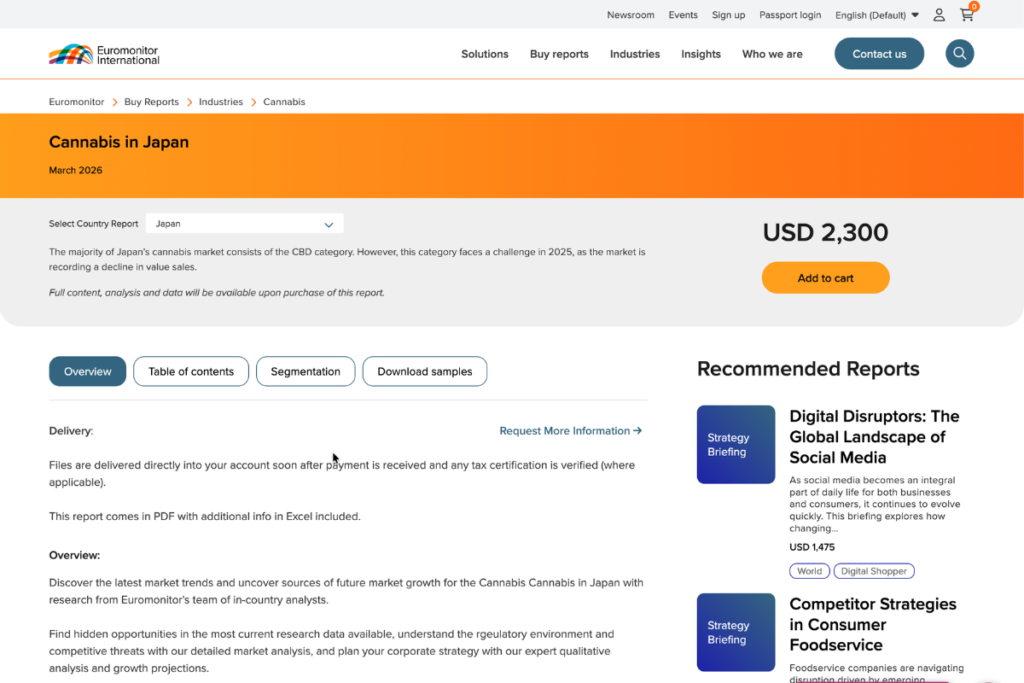The image size is (1024, 683).
Task: Go to the Newsroom link
Action: point(630,15)
